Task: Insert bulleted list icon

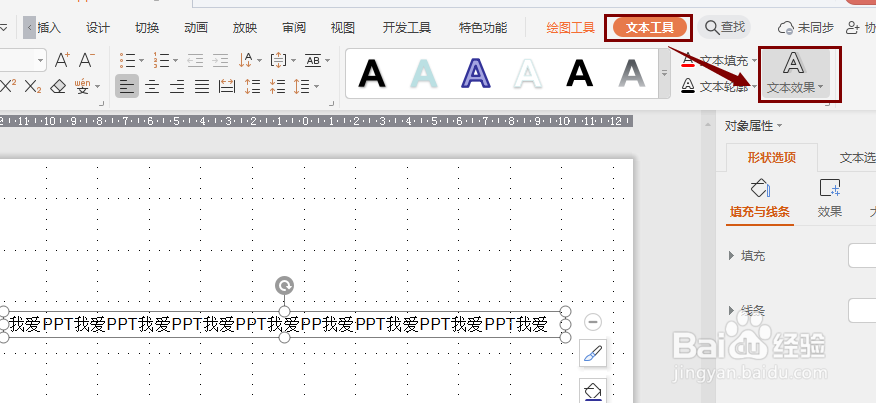Action: pyautogui.click(x=127, y=60)
